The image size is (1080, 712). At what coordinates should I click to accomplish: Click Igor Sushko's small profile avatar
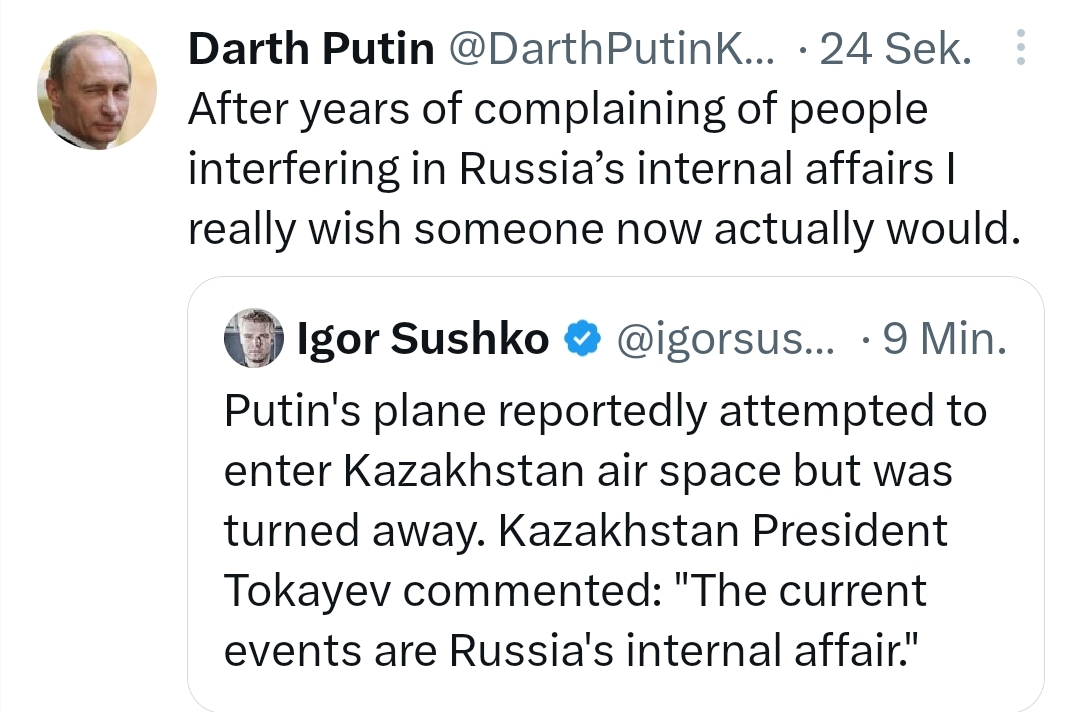(255, 338)
